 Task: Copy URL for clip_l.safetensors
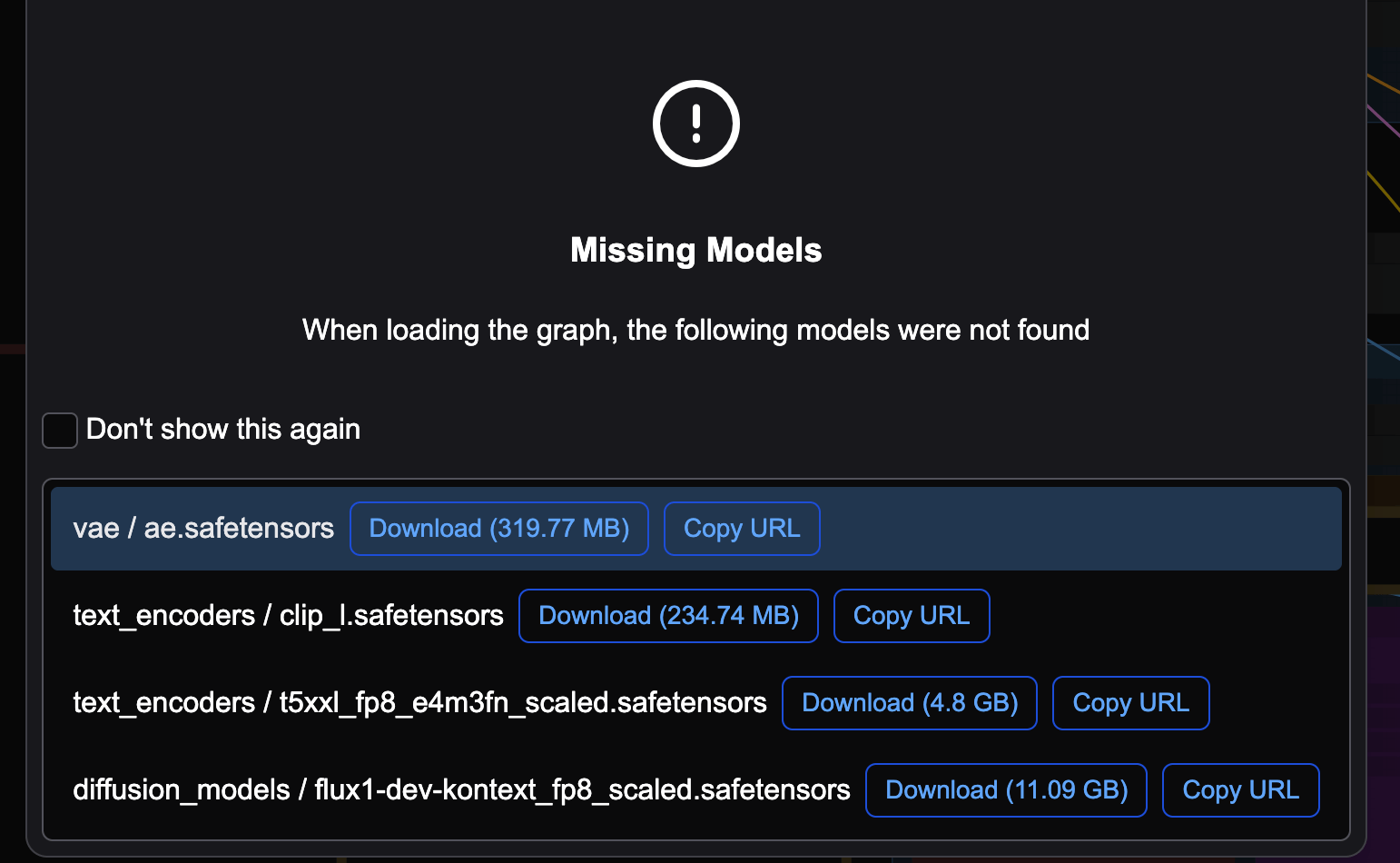[x=912, y=616]
